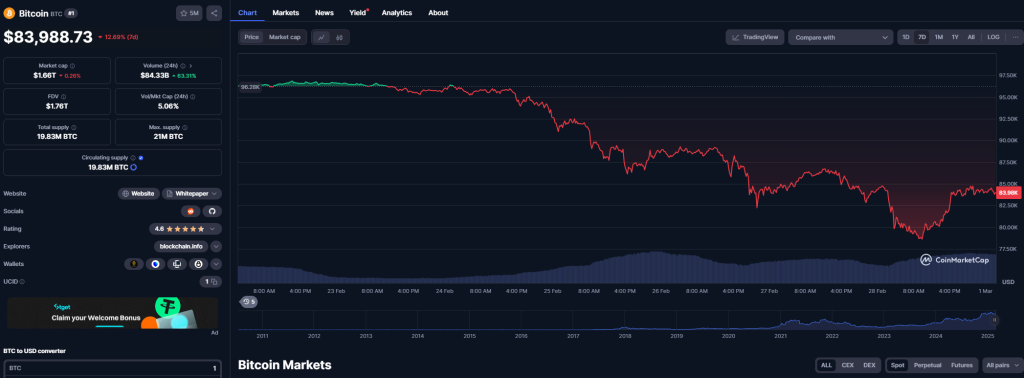
Task: Click Circulating supply info icon
Action: click(x=133, y=158)
